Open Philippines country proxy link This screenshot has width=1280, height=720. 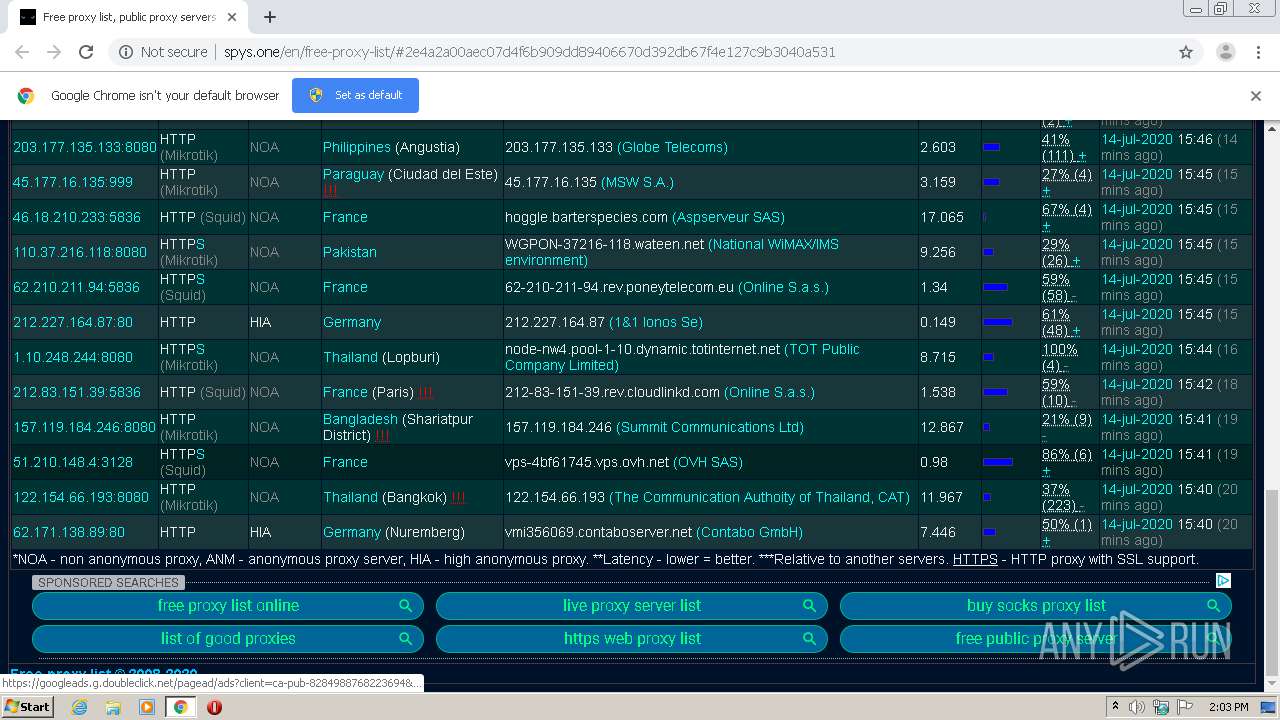click(356, 147)
